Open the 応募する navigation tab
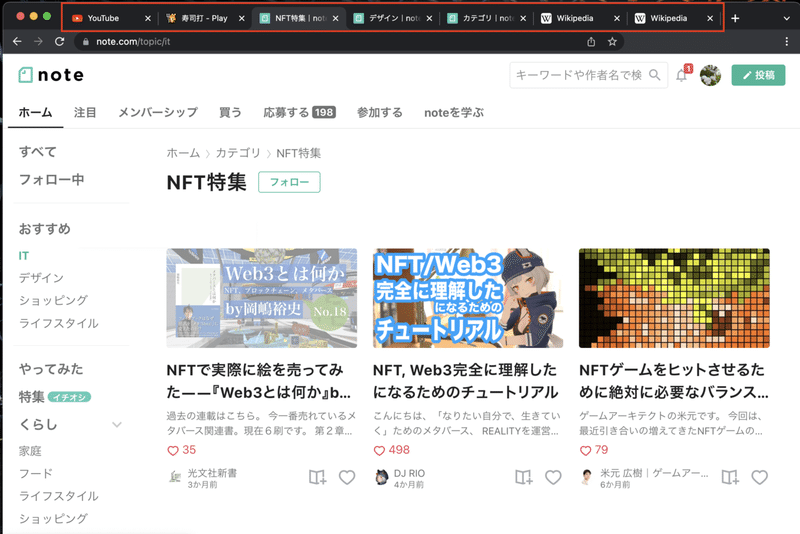 click(299, 112)
